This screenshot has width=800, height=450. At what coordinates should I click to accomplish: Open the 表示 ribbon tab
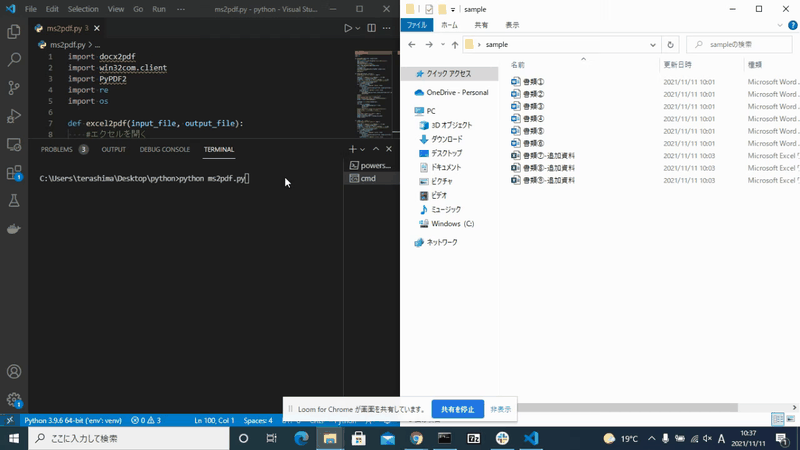(512, 25)
